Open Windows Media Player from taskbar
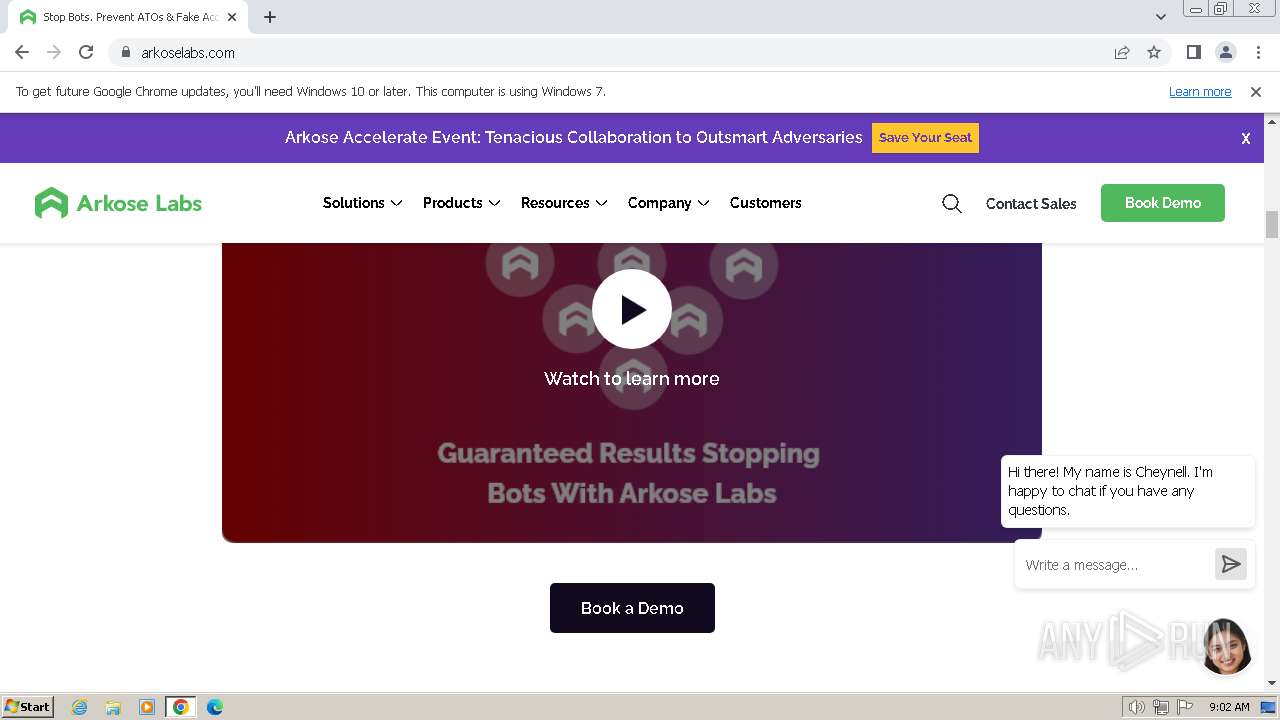The image size is (1280, 720). 147,707
